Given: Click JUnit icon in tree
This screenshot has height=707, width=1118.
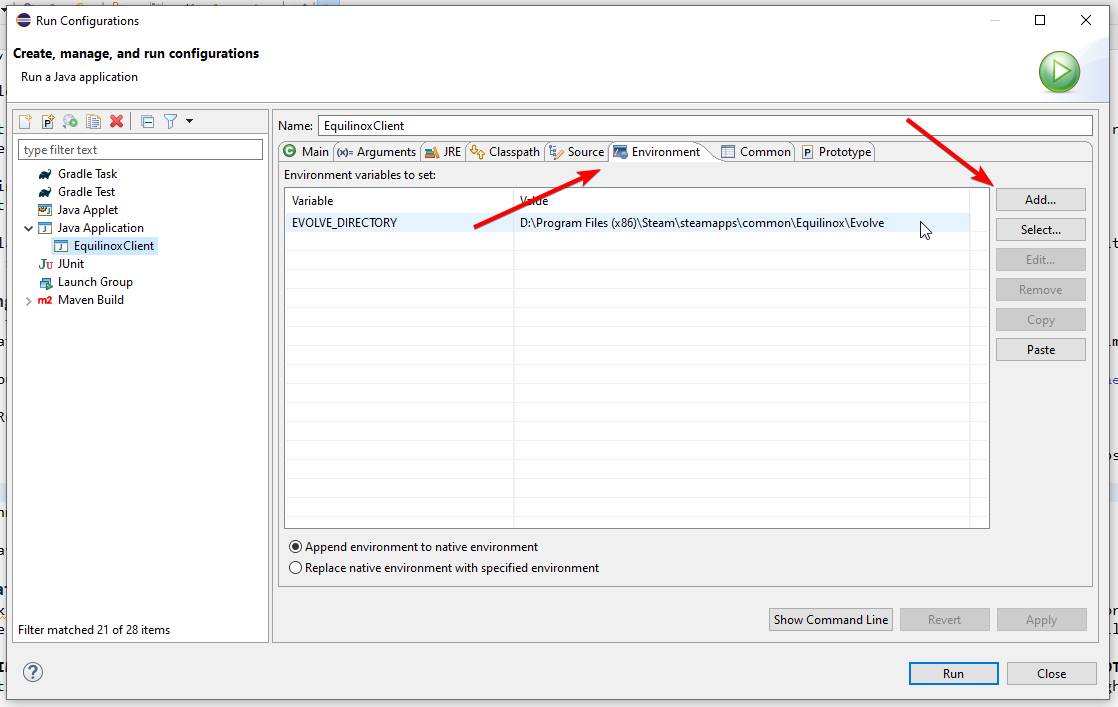Looking at the screenshot, I should (x=46, y=264).
